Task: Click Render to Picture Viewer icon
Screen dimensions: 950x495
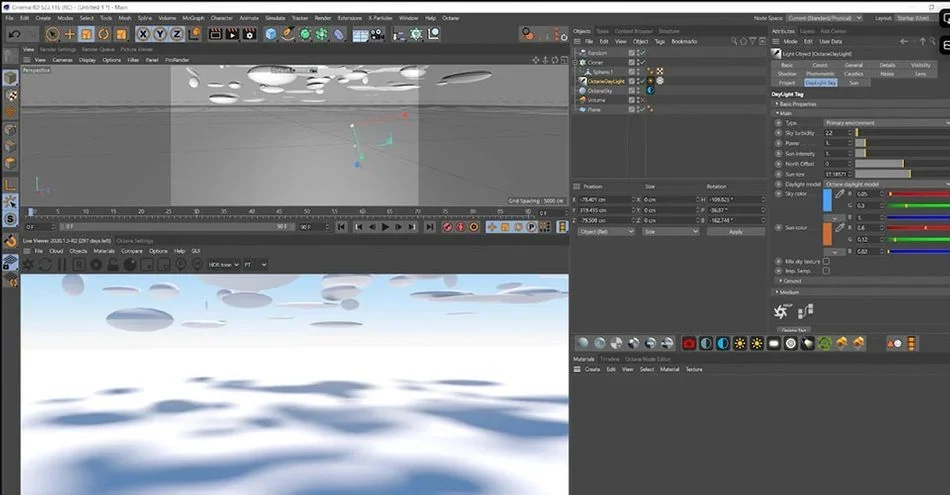Action: tap(232, 35)
